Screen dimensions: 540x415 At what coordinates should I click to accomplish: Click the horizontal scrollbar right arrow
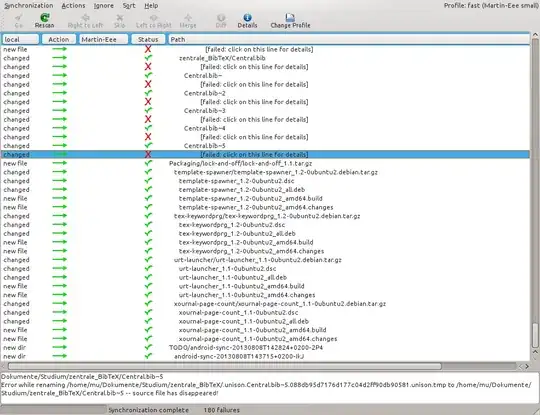coord(527,366)
